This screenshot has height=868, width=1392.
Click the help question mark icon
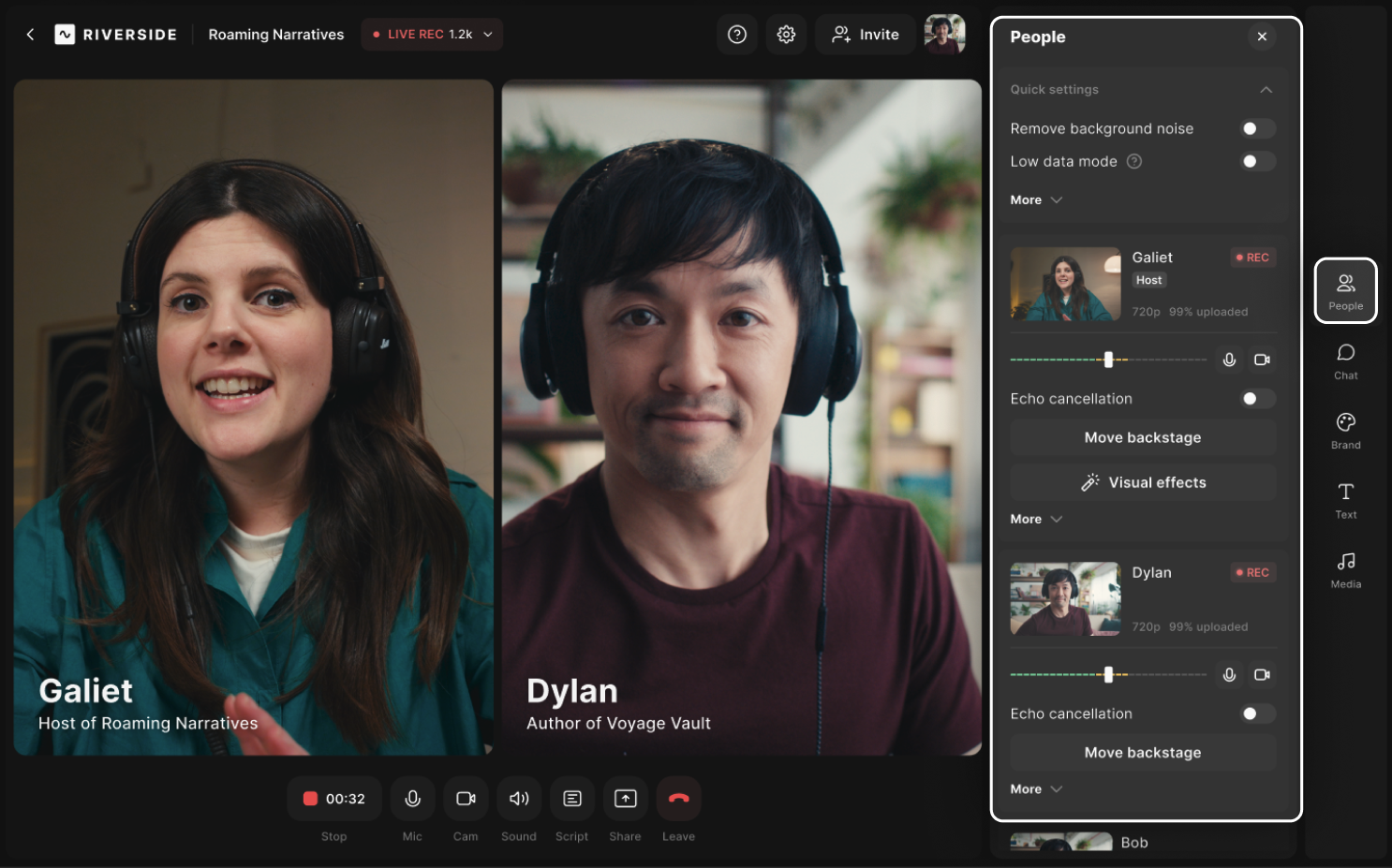tap(737, 35)
